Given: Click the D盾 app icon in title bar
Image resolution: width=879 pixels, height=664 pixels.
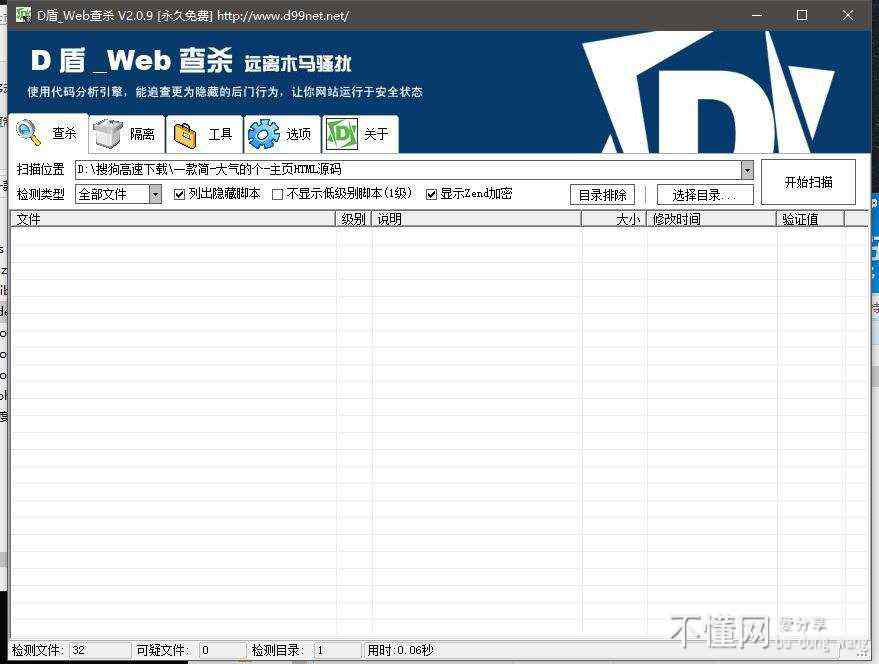Looking at the screenshot, I should tap(23, 14).
